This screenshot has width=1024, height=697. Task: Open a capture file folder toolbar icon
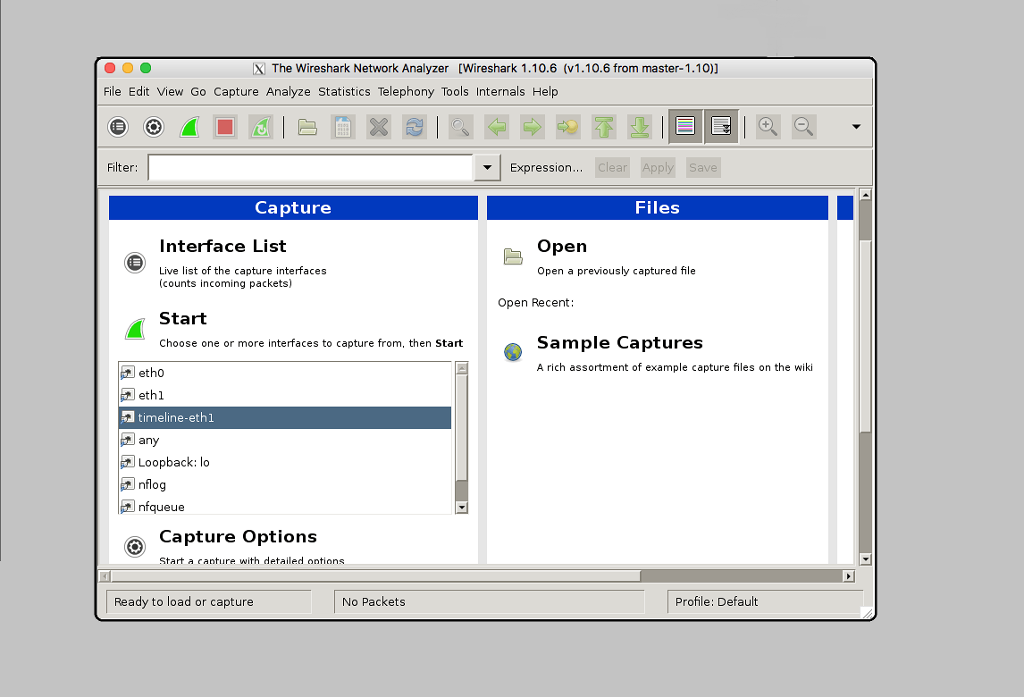[x=308, y=127]
